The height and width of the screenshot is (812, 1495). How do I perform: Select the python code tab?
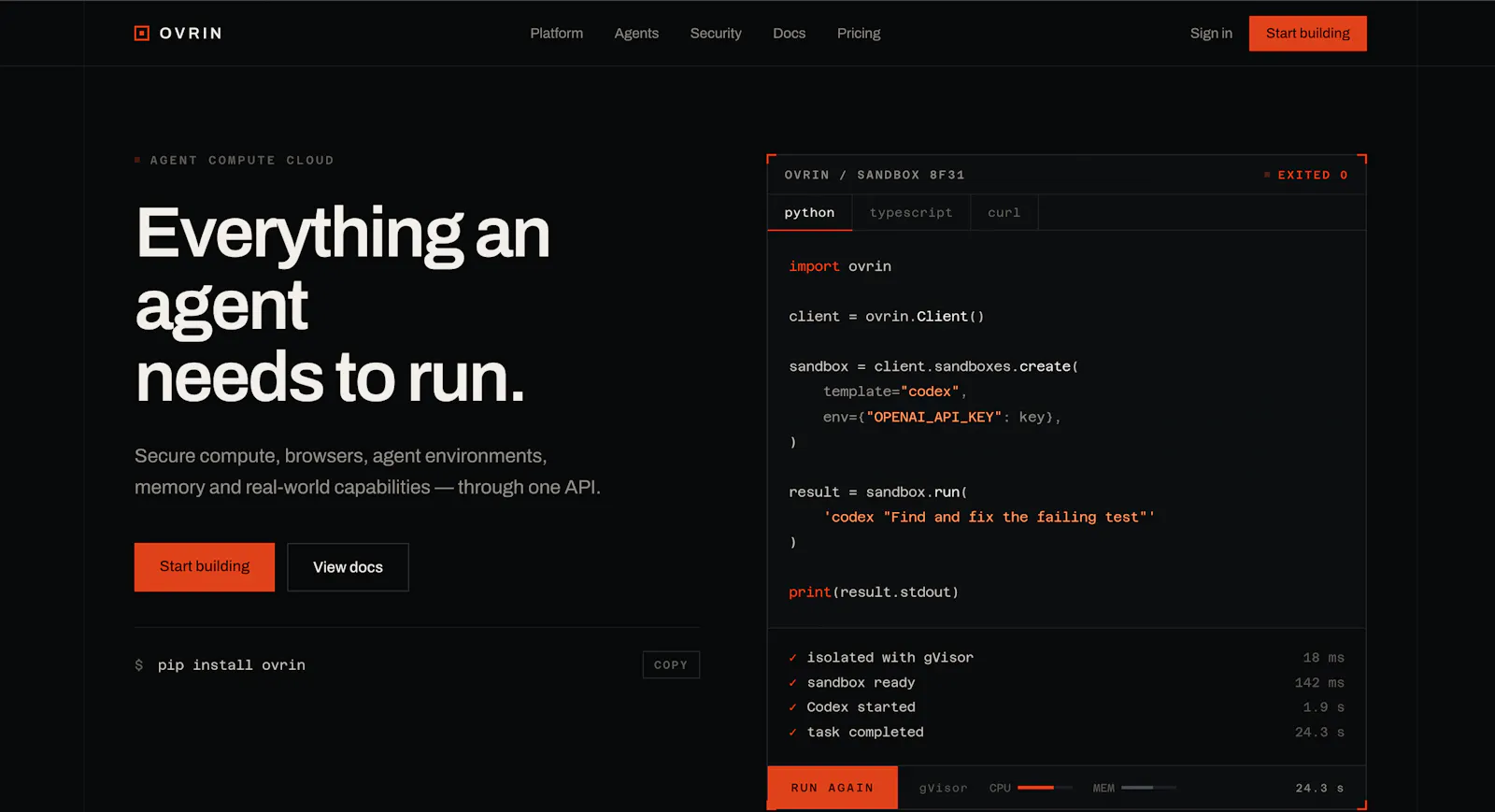pos(809,212)
